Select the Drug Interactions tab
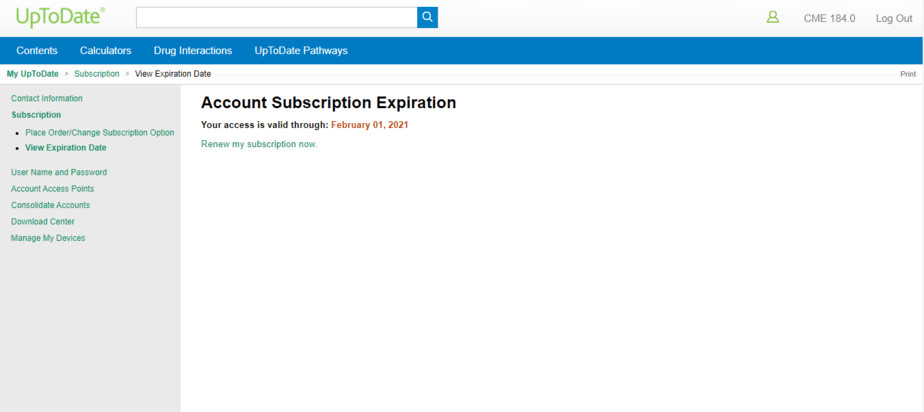924x412 pixels. point(193,51)
